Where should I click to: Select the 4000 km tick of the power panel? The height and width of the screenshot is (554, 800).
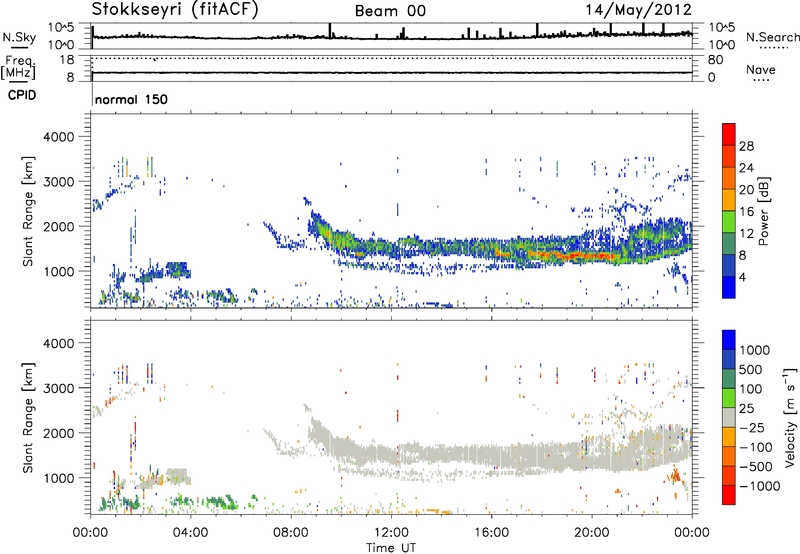[58, 137]
